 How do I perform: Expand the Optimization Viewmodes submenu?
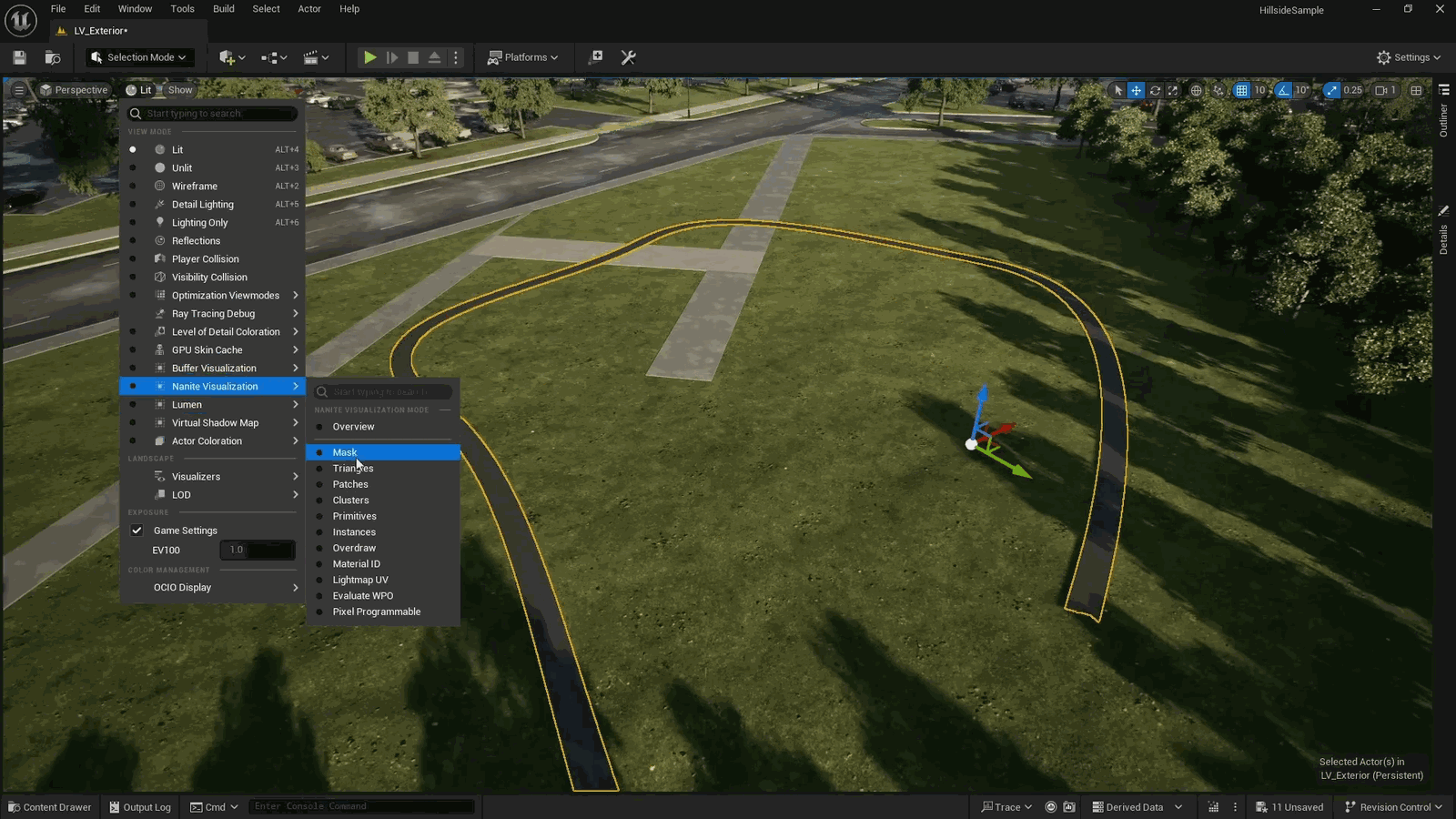pyautogui.click(x=212, y=296)
